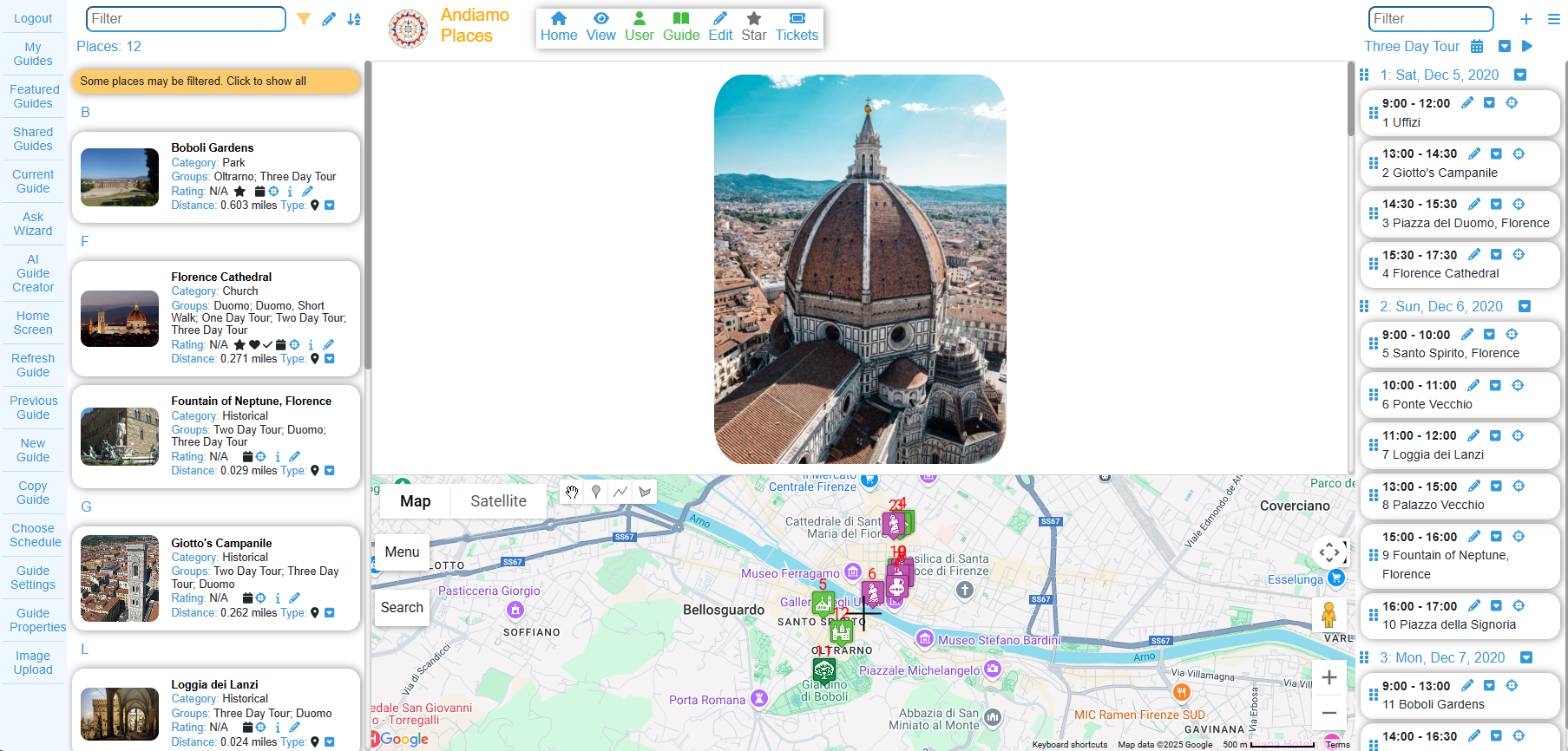Image resolution: width=1568 pixels, height=751 pixels.
Task: Toggle the heart favorite on Florence Cathedral
Action: click(x=254, y=345)
